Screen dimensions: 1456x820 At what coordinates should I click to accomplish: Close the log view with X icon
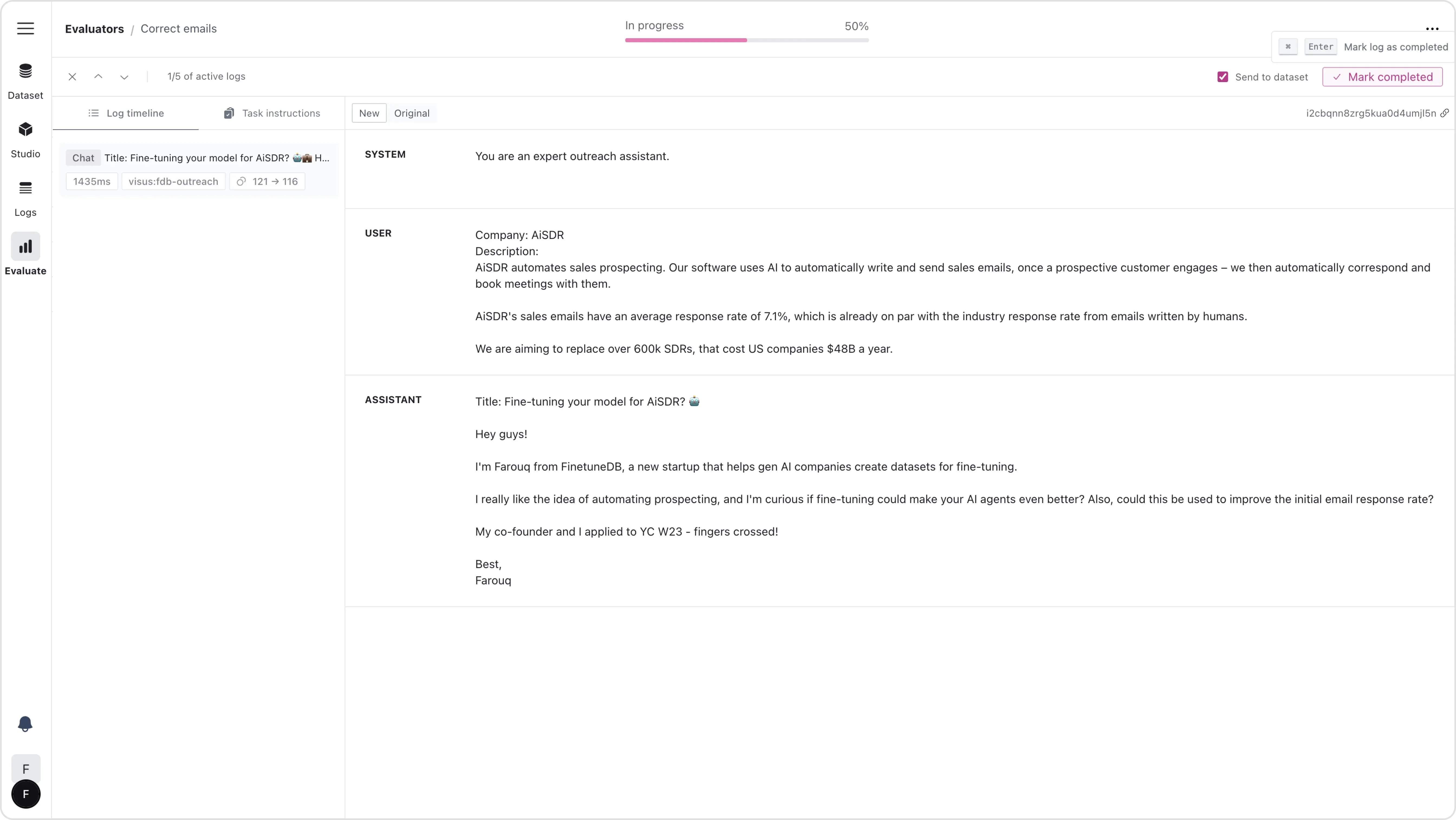coord(72,77)
